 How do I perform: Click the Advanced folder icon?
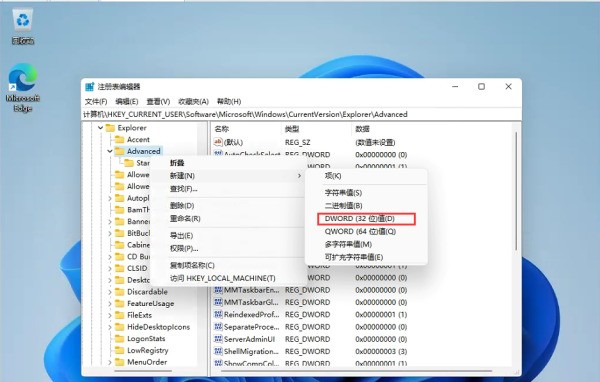120,151
